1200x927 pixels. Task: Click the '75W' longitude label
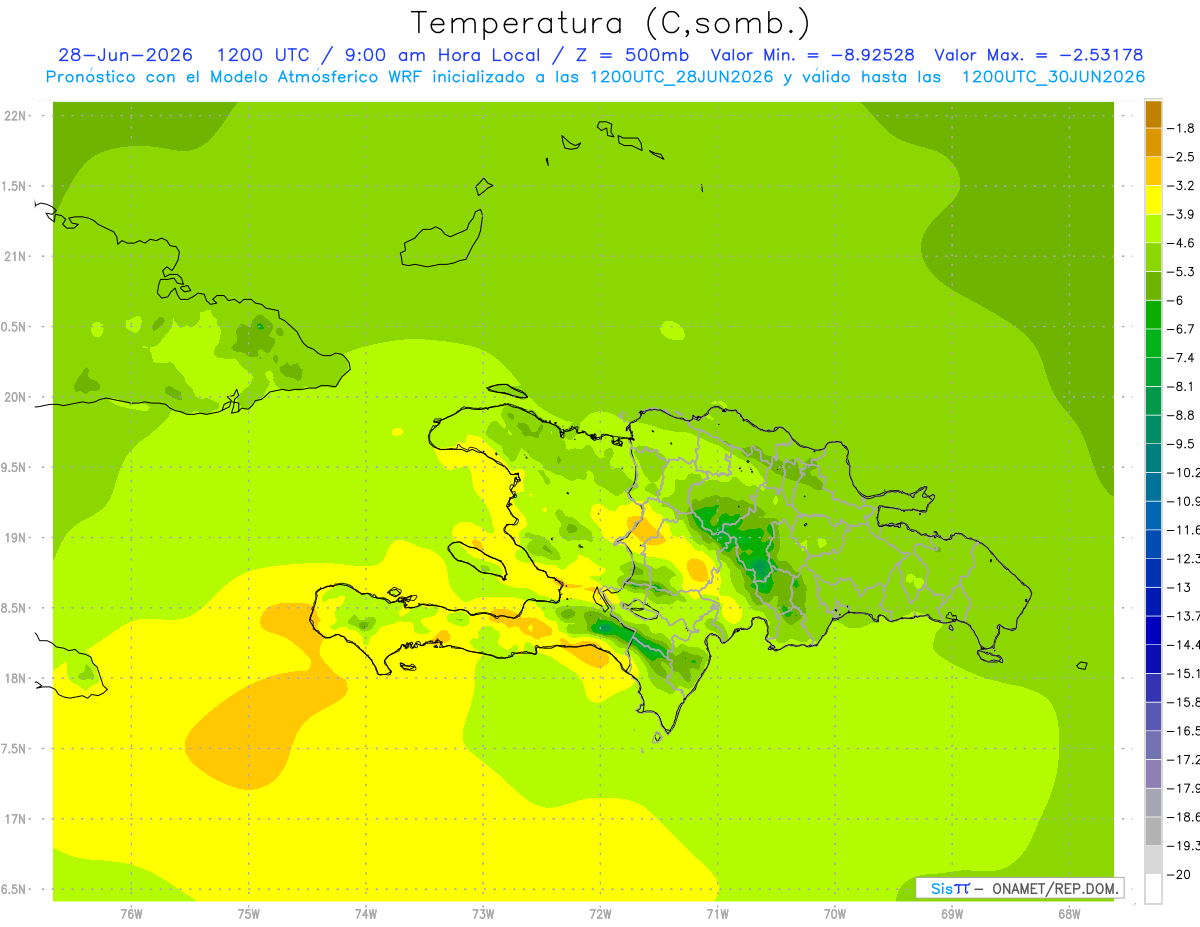(249, 913)
